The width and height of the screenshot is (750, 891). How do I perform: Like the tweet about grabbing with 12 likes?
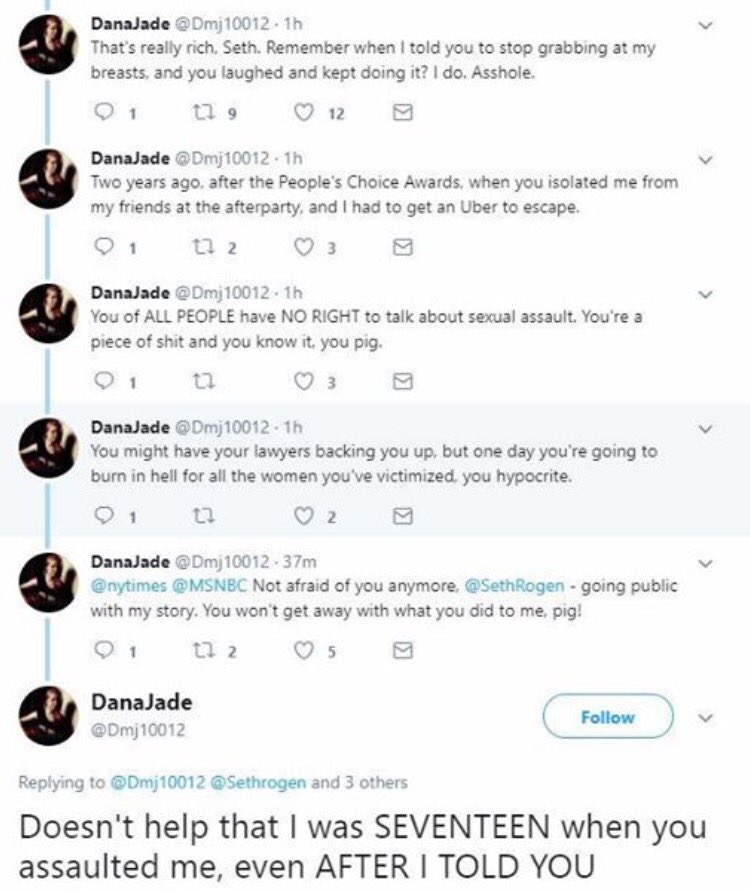[304, 113]
